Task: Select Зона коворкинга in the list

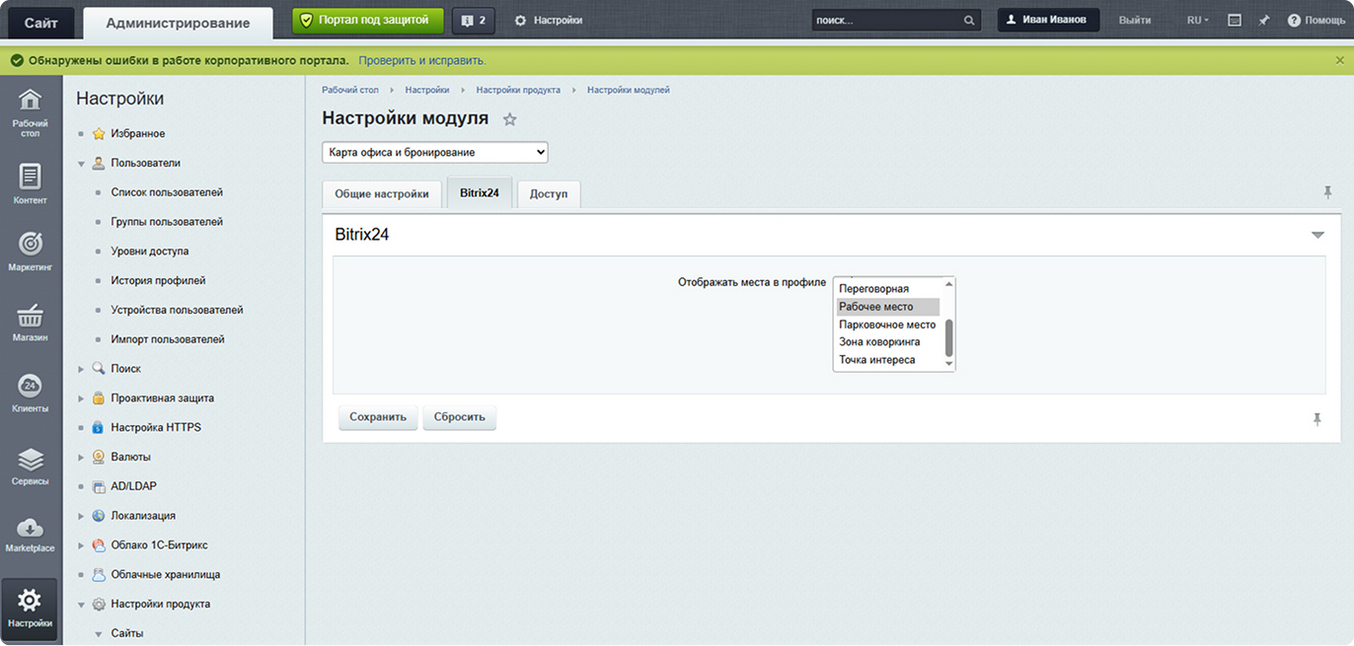Action: (888, 342)
